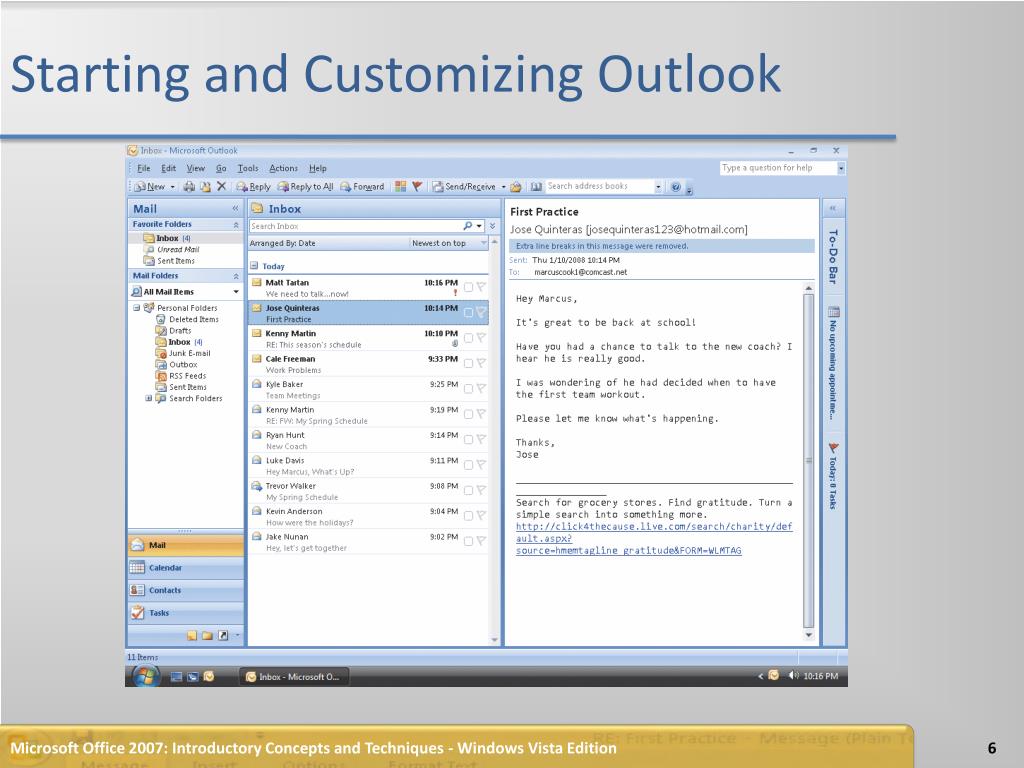The image size is (1024, 768).
Task: Click the Send/Receive toolbar button
Action: [464, 187]
